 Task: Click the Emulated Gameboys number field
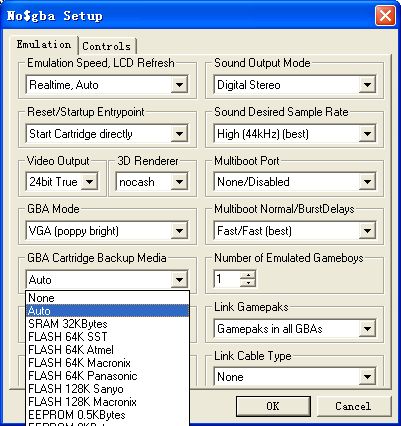click(x=227, y=279)
